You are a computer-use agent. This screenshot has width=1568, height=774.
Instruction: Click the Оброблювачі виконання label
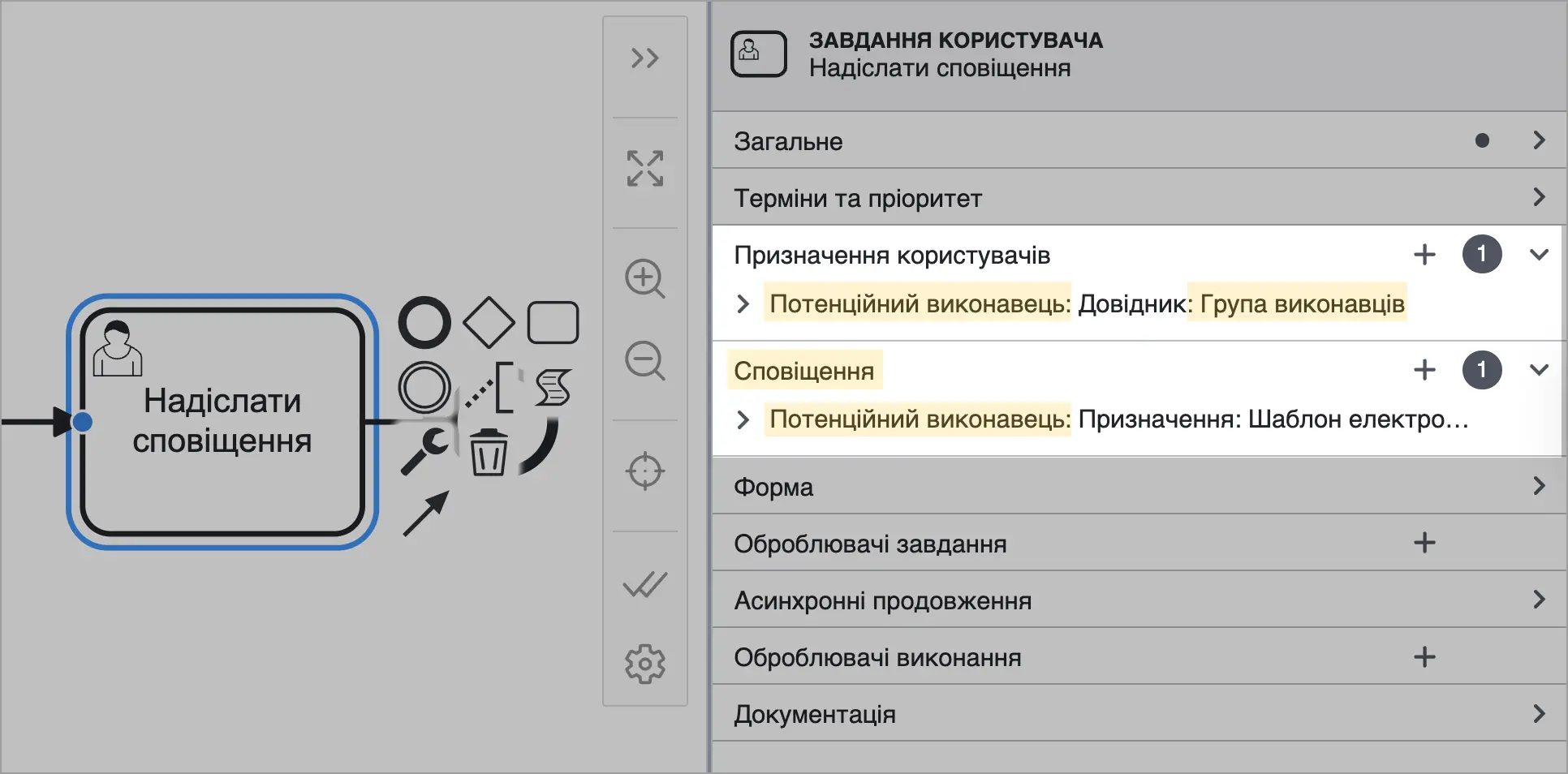pyautogui.click(x=877, y=657)
